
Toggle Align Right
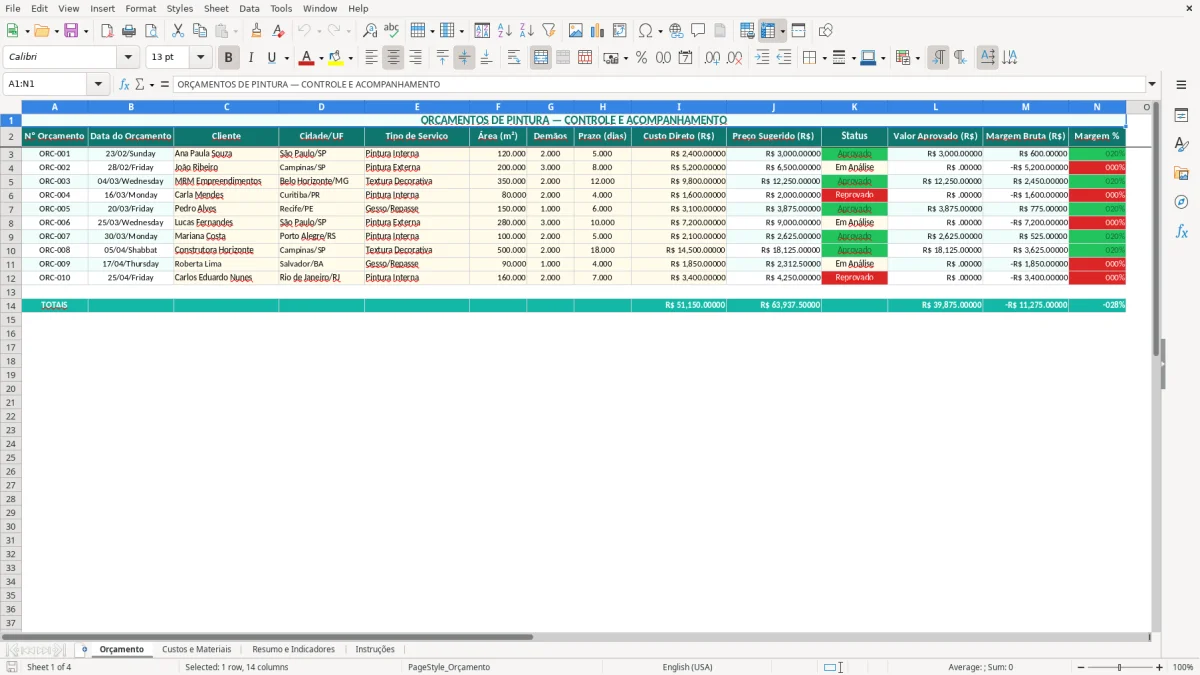tap(416, 58)
